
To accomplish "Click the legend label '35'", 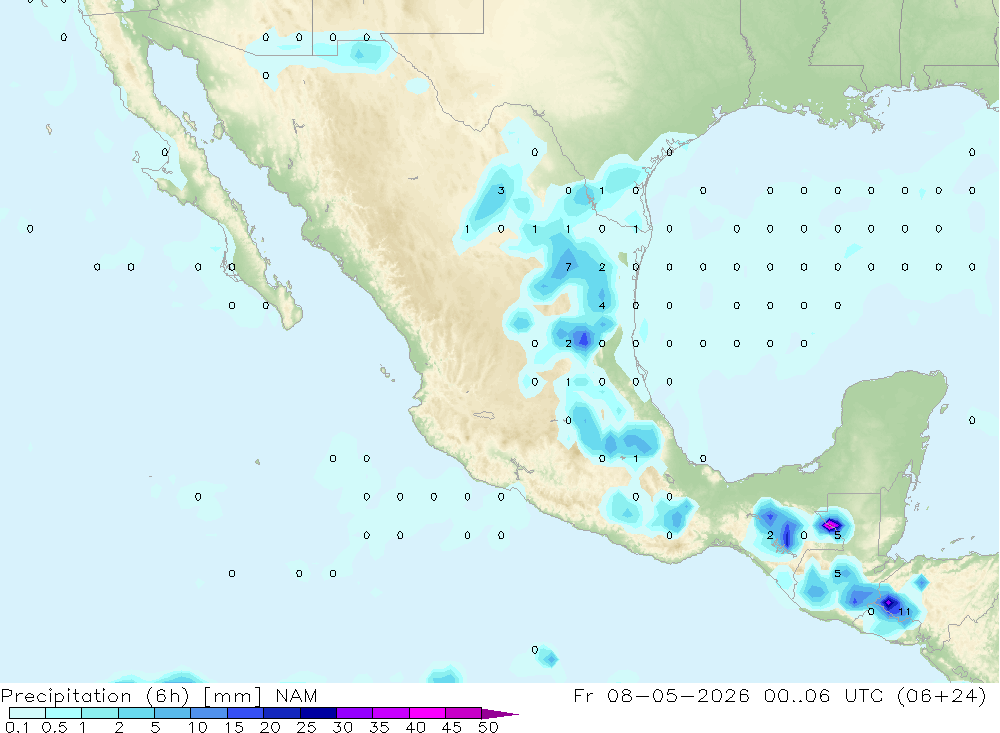I will [x=379, y=727].
